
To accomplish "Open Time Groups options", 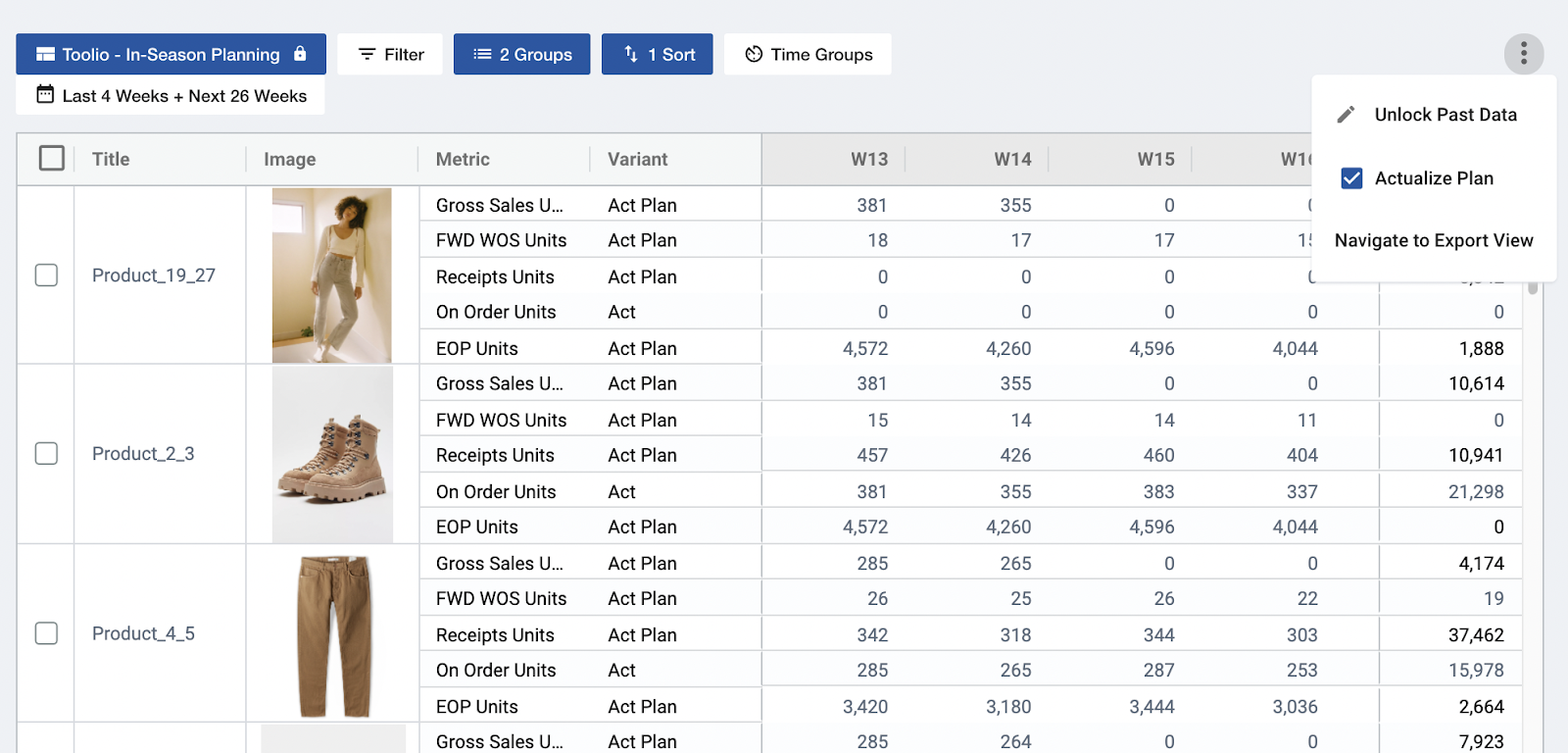I will pyautogui.click(x=808, y=54).
